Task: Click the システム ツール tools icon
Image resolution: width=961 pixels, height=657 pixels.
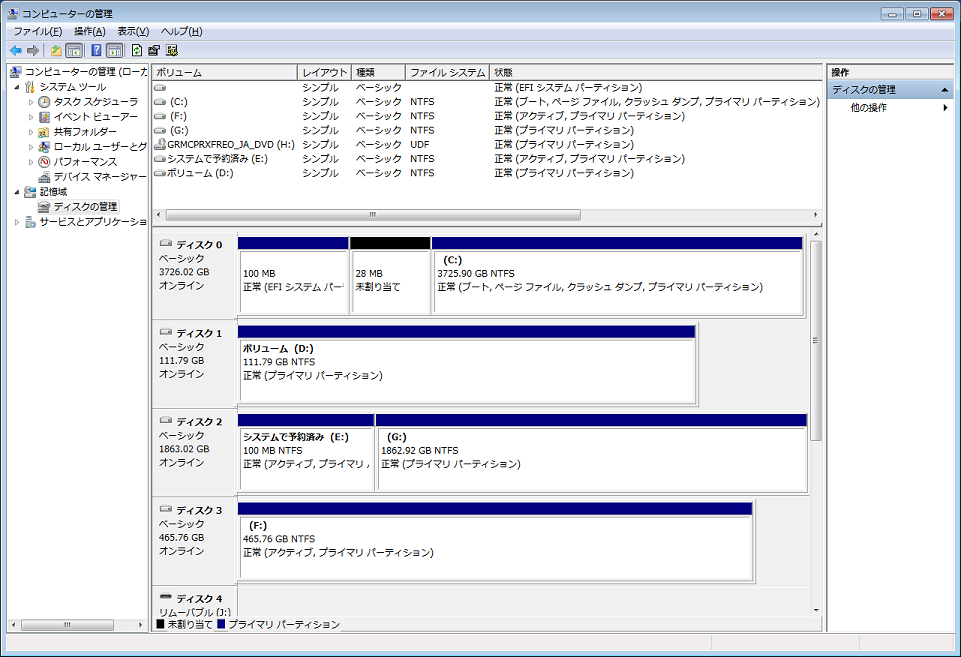Action: 30,87
